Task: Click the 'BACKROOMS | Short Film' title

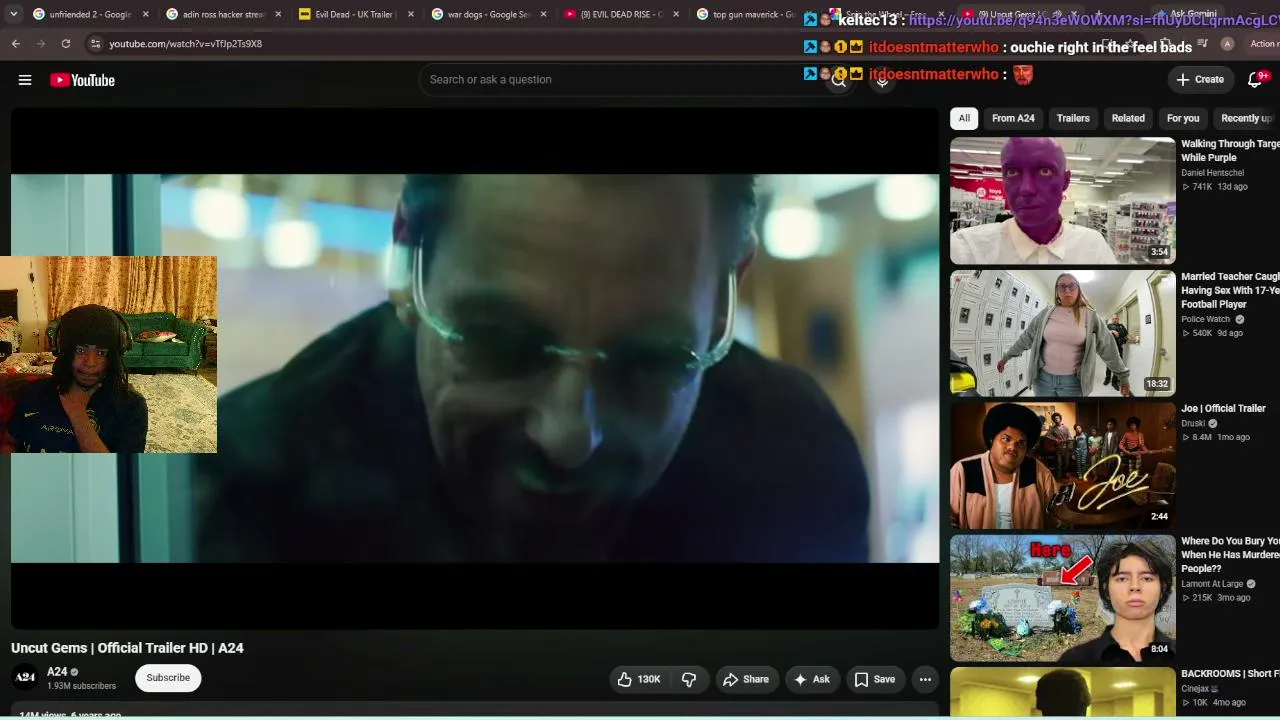Action: [1230, 674]
